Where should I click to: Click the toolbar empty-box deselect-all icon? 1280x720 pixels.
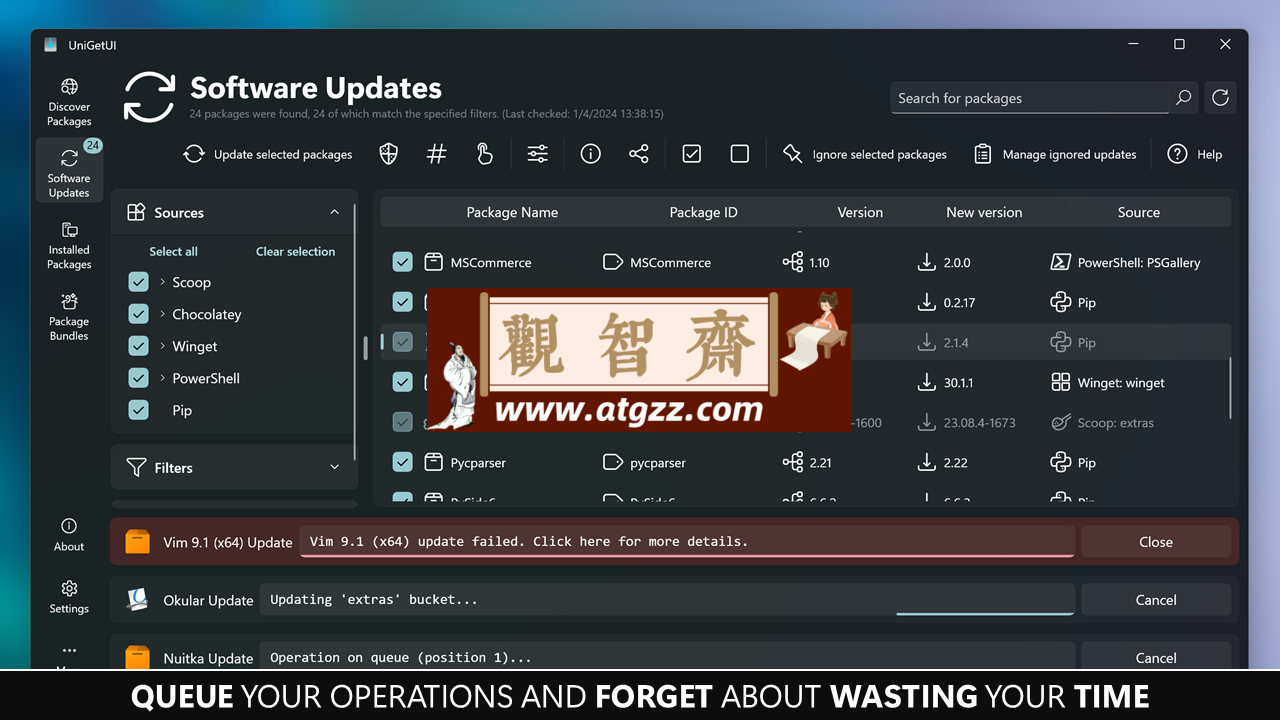[740, 154]
